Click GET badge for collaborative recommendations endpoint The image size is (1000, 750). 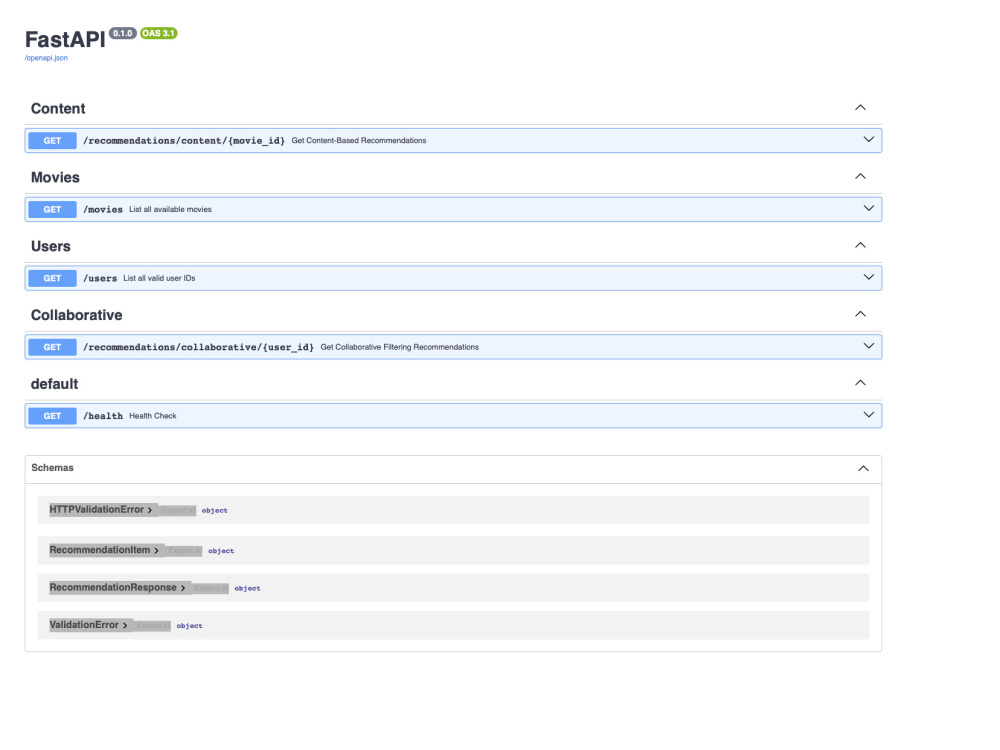pos(52,348)
